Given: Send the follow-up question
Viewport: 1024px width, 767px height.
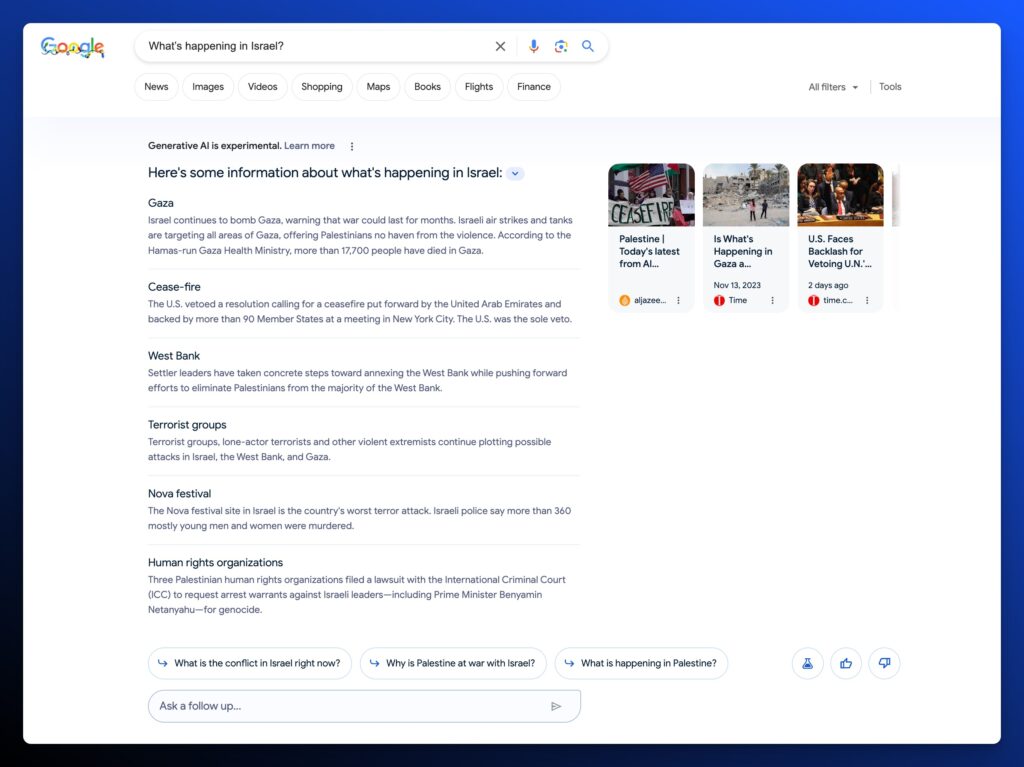Looking at the screenshot, I should (556, 706).
